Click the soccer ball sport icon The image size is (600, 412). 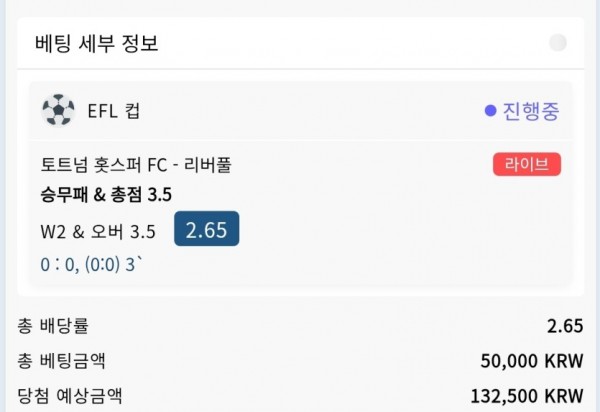(58, 110)
